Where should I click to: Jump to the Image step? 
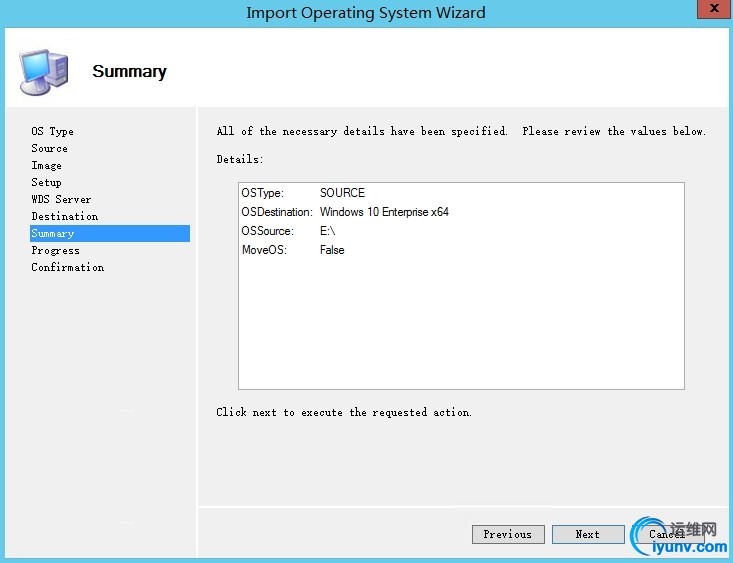pyautogui.click(x=46, y=166)
